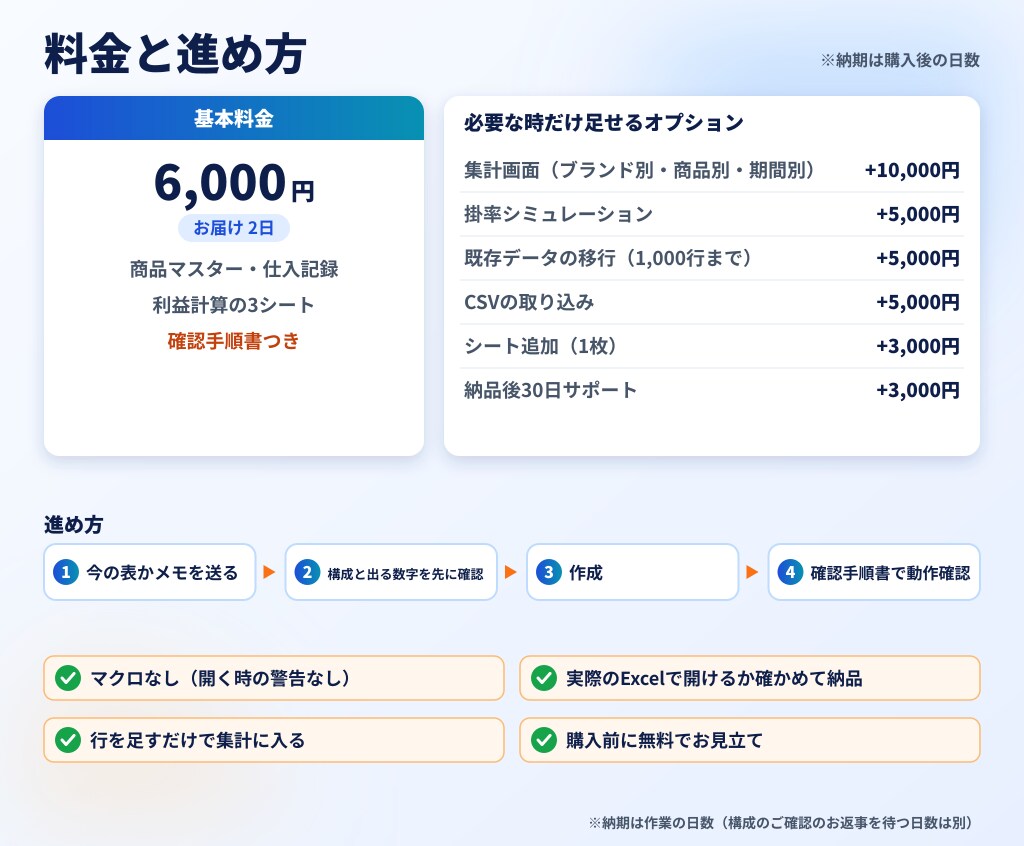This screenshot has width=1024, height=846.
Task: Click the 基本料金 card header
Action: 234,118
